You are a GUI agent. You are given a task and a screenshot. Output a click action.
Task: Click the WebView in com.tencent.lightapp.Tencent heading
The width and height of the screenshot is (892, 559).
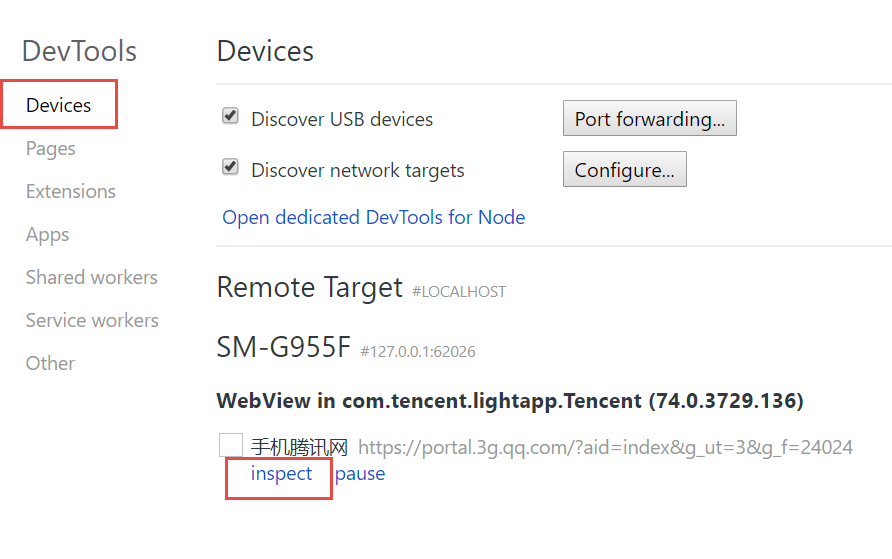509,401
